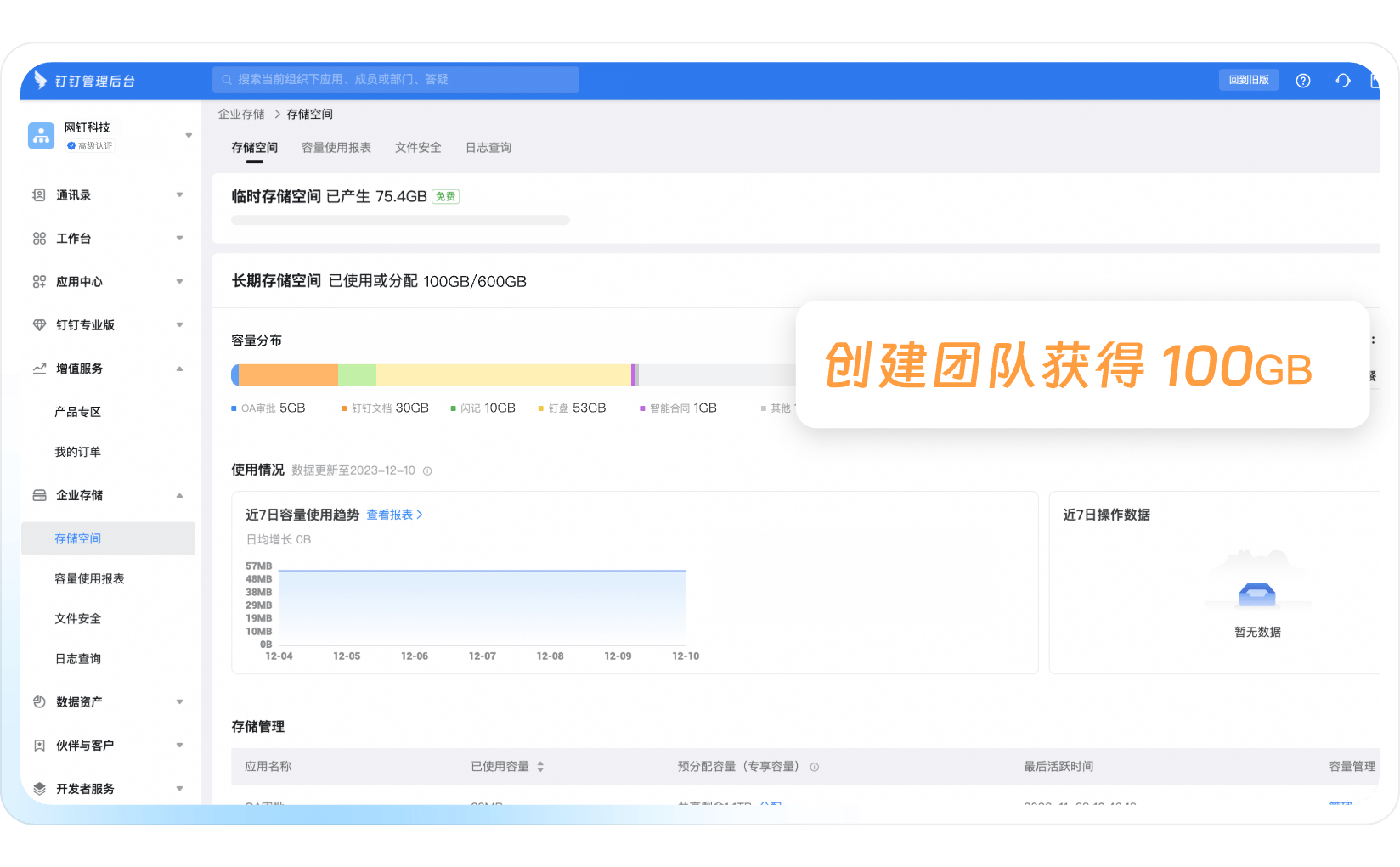Click the 开发者服务 layers icon
Image resolution: width=1400 pixels, height=867 pixels.
39,789
